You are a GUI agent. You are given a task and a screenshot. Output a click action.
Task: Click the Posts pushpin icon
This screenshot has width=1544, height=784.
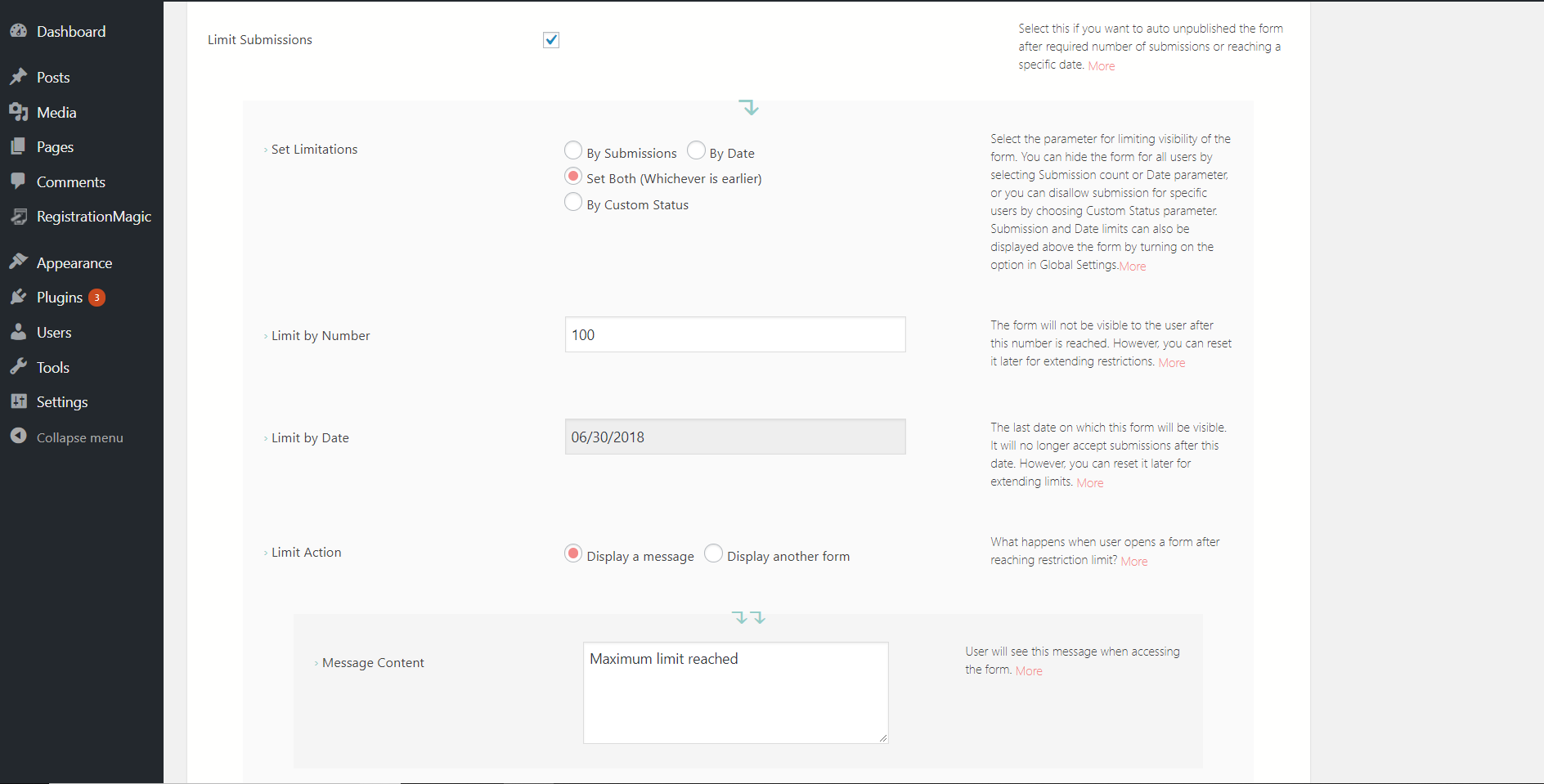click(19, 77)
